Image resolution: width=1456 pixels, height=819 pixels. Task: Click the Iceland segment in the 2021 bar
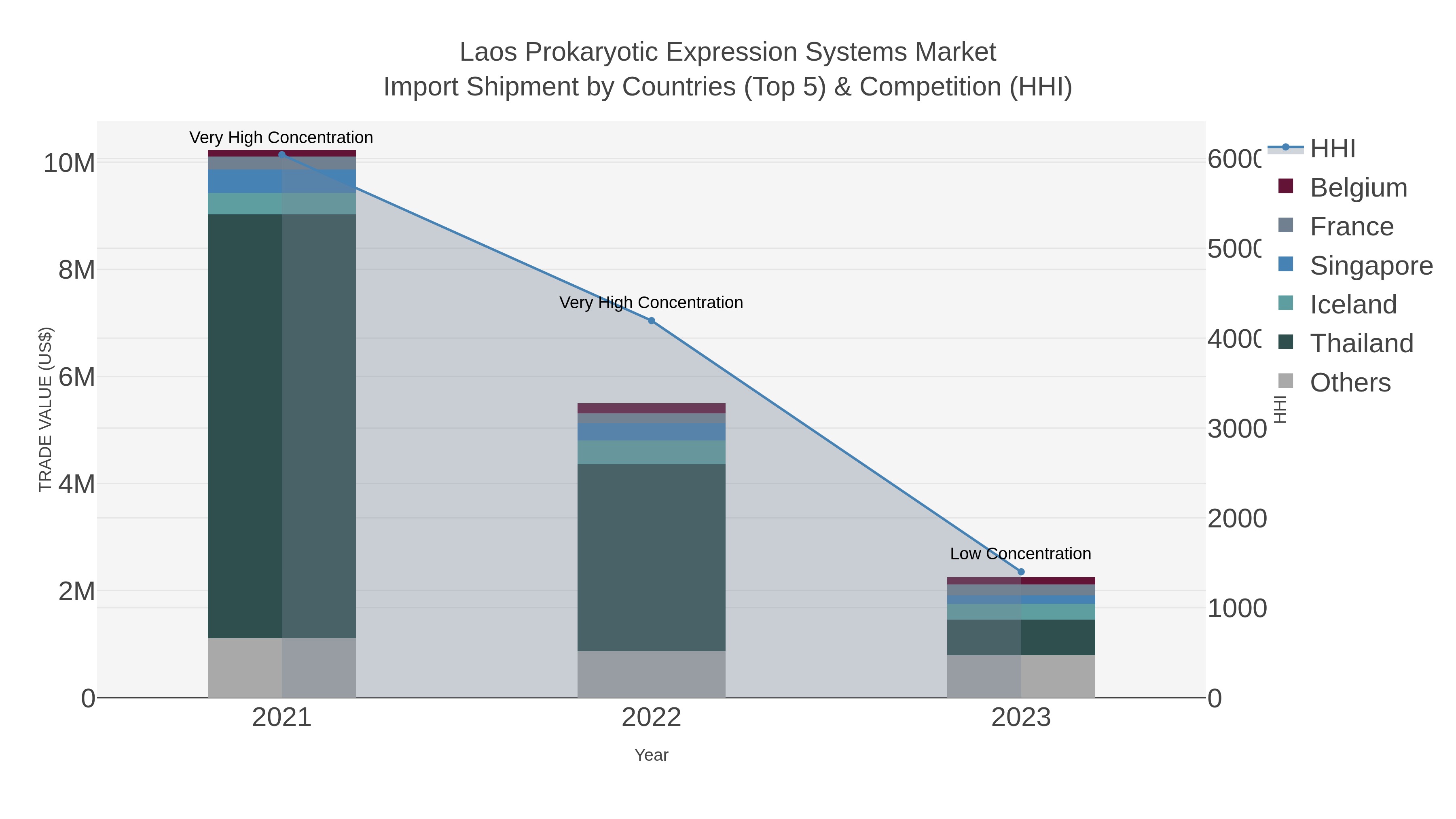click(x=282, y=203)
